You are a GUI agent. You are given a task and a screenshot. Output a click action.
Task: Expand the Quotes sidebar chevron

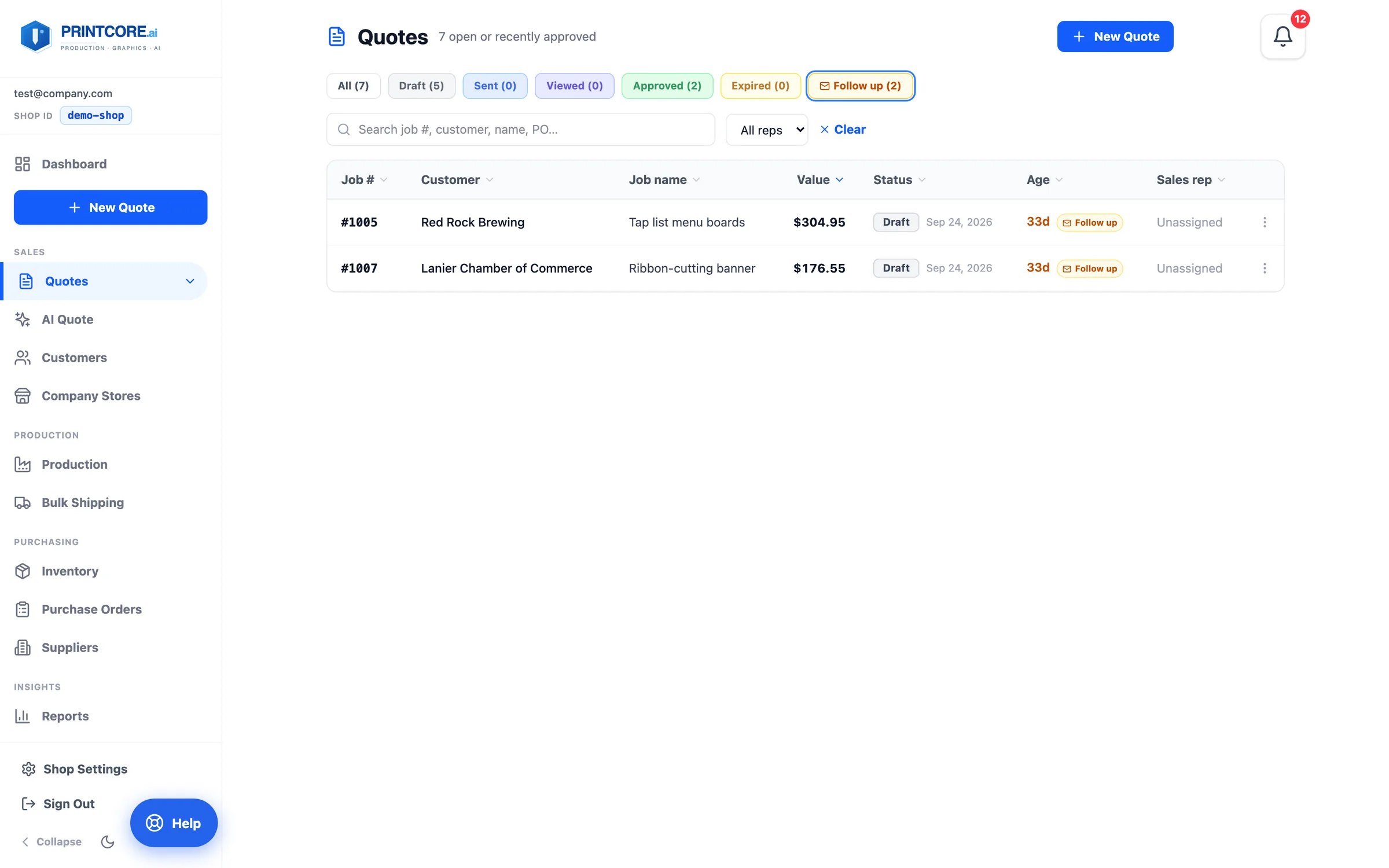pos(190,281)
